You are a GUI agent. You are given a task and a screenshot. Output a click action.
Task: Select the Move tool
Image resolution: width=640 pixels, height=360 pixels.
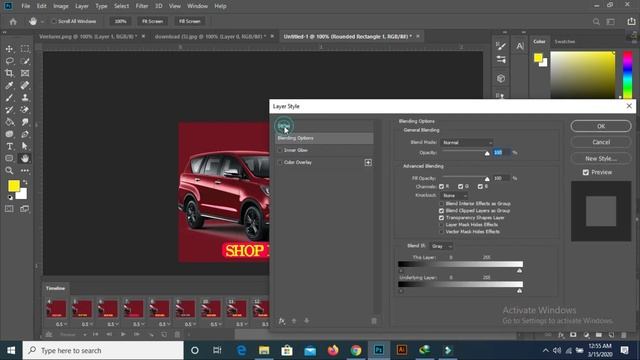pos(9,49)
